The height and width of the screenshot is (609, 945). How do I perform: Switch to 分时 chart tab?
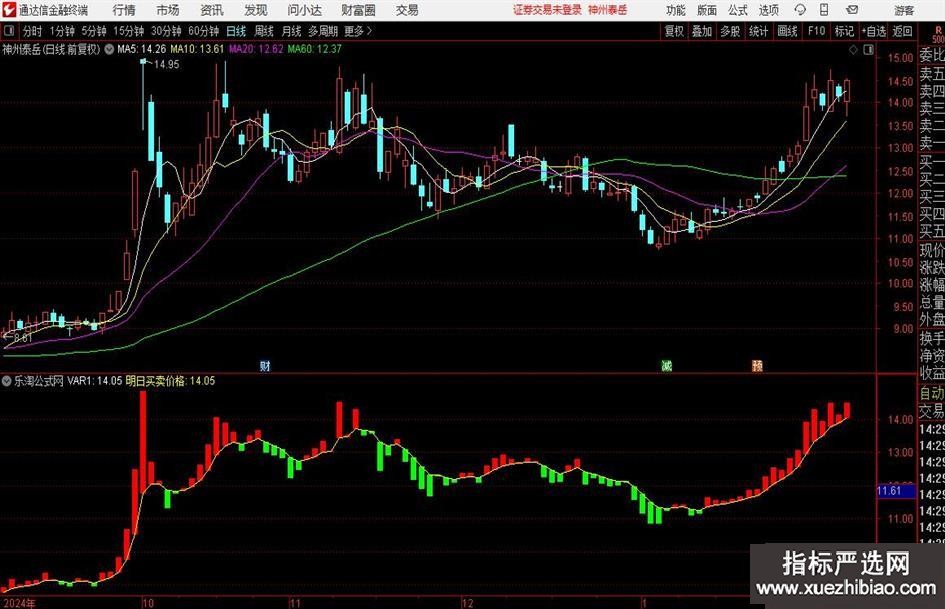[32, 31]
